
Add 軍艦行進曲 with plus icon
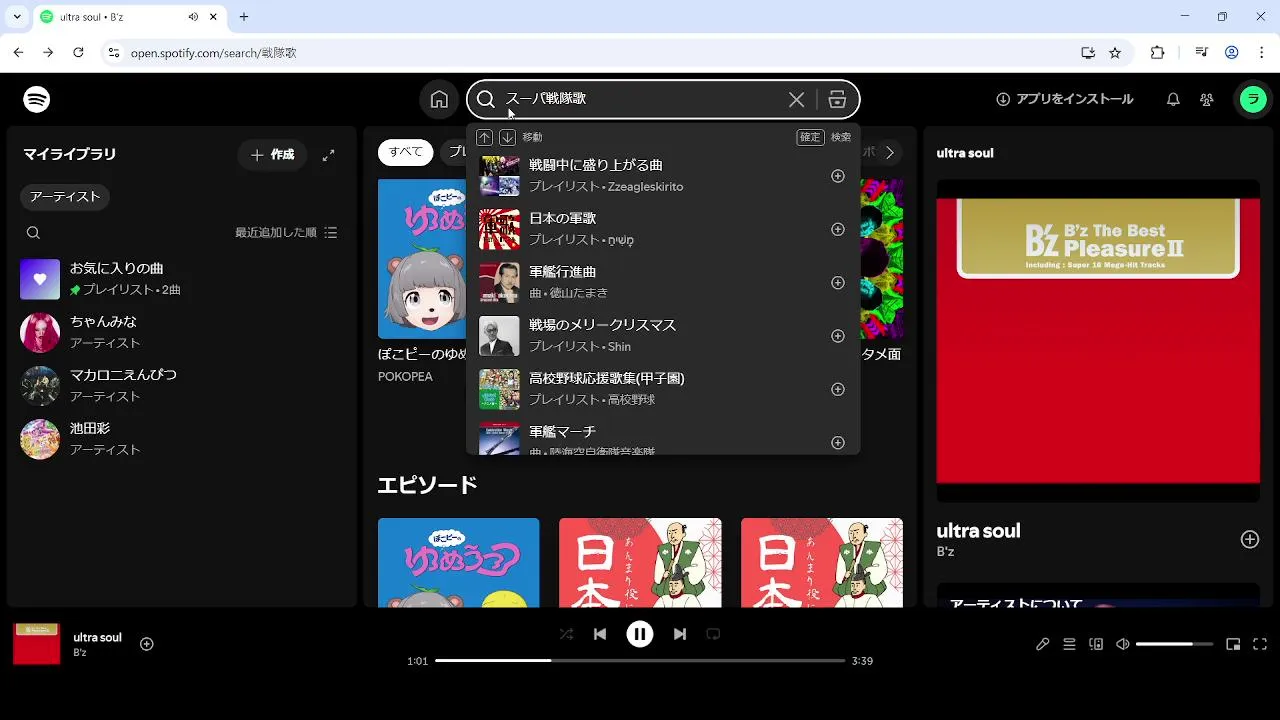point(838,283)
